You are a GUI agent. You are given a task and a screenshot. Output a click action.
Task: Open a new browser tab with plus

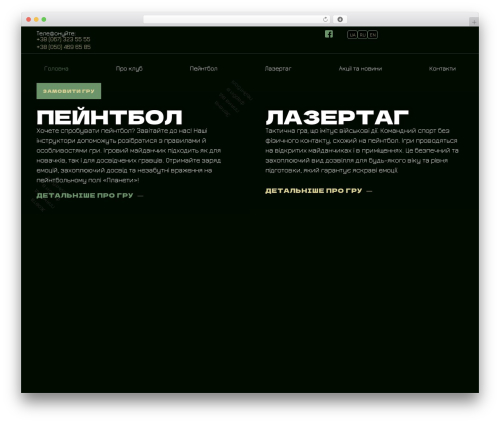(474, 22)
